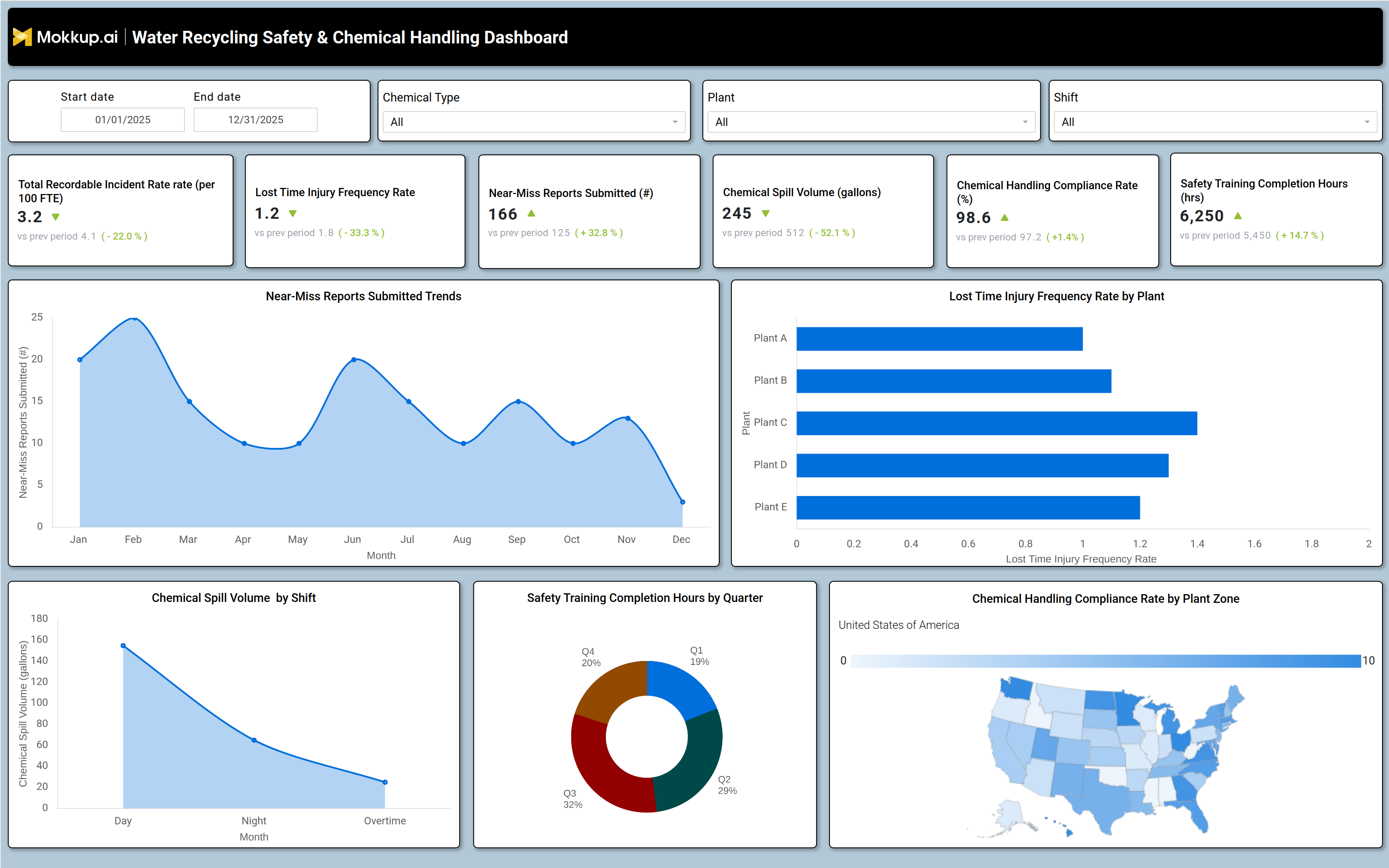
Task: Click the '( - 52.1 % )' change value
Action: pos(832,233)
